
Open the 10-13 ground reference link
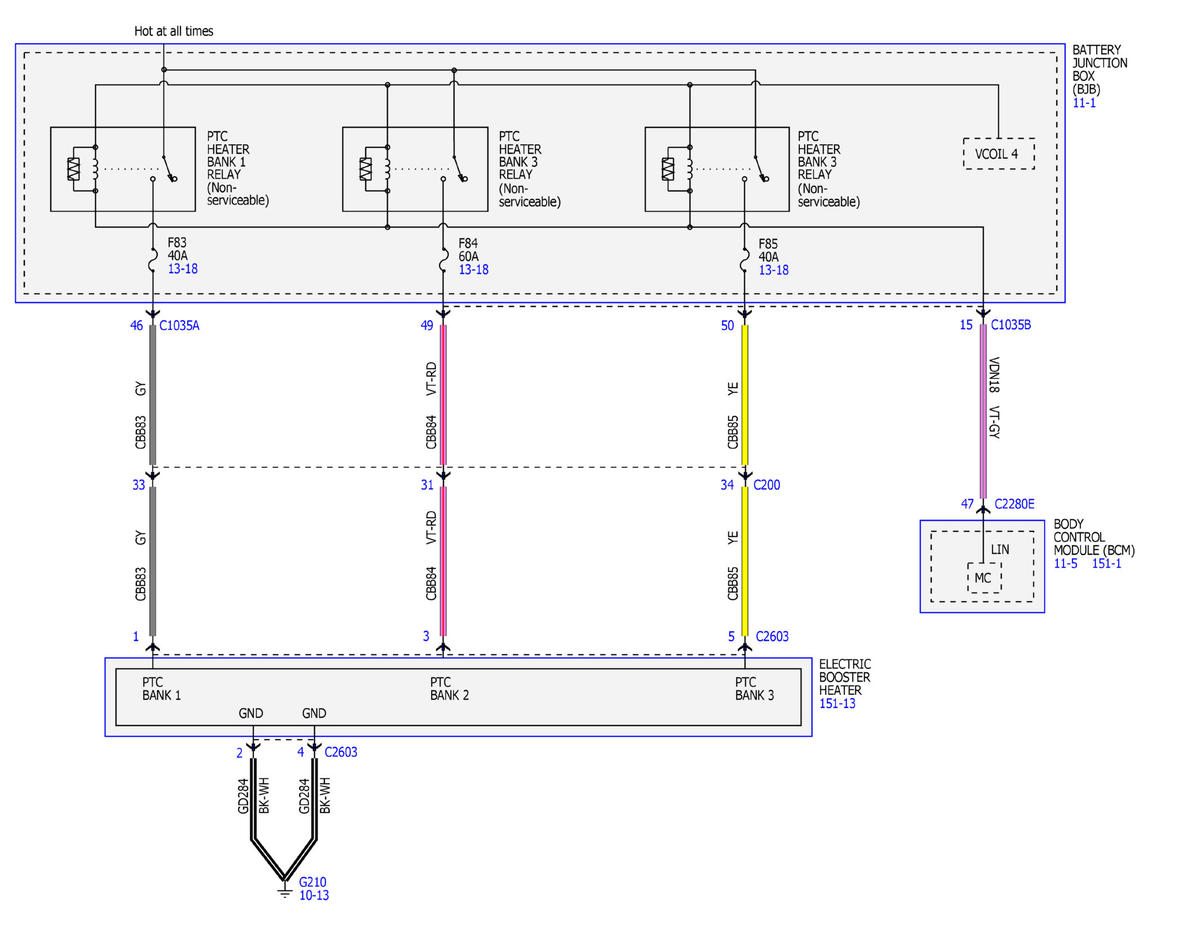click(x=314, y=895)
